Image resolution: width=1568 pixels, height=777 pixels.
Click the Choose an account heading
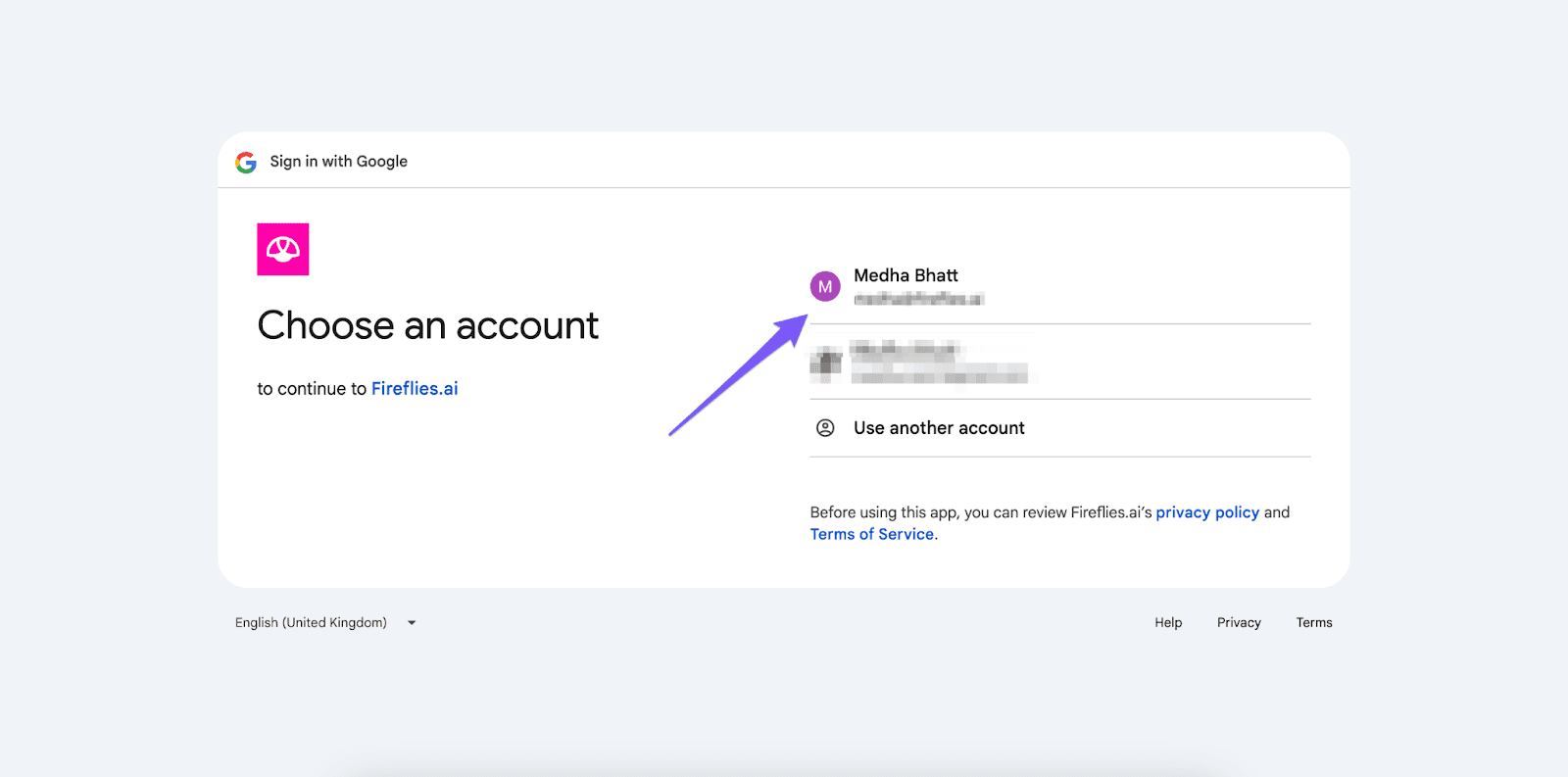[428, 325]
